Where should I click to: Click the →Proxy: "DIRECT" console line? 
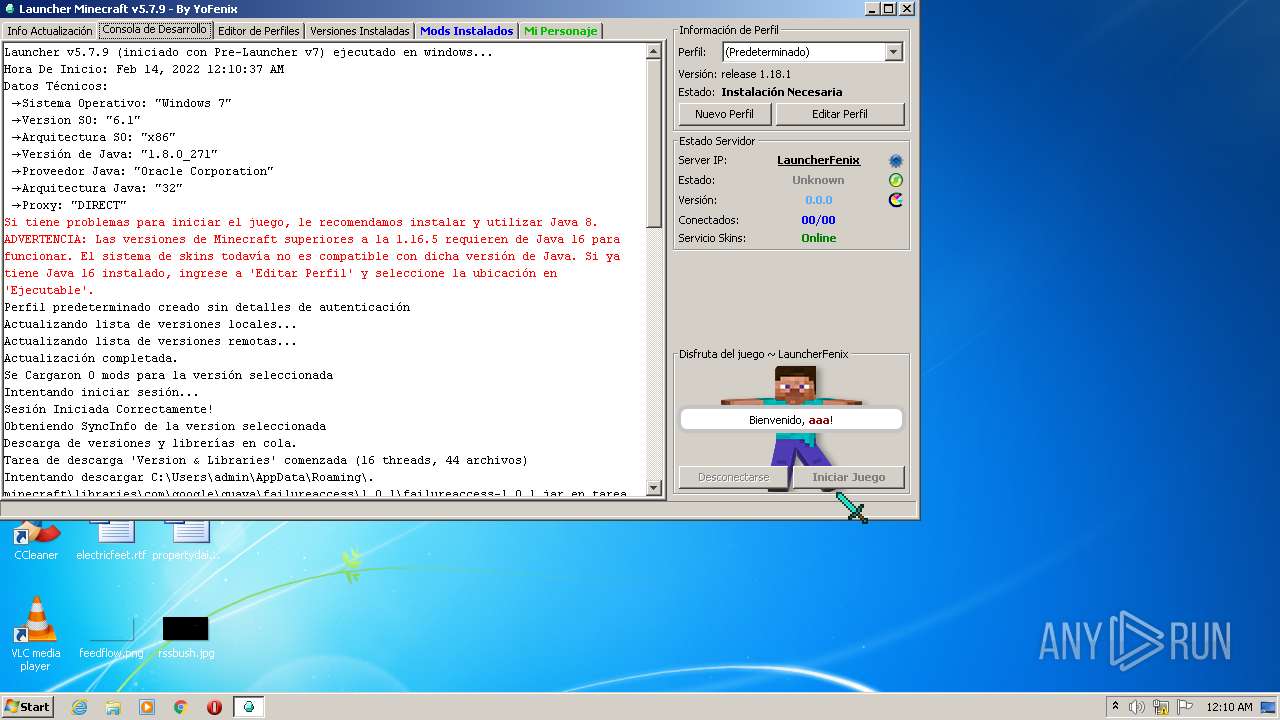[69, 205]
